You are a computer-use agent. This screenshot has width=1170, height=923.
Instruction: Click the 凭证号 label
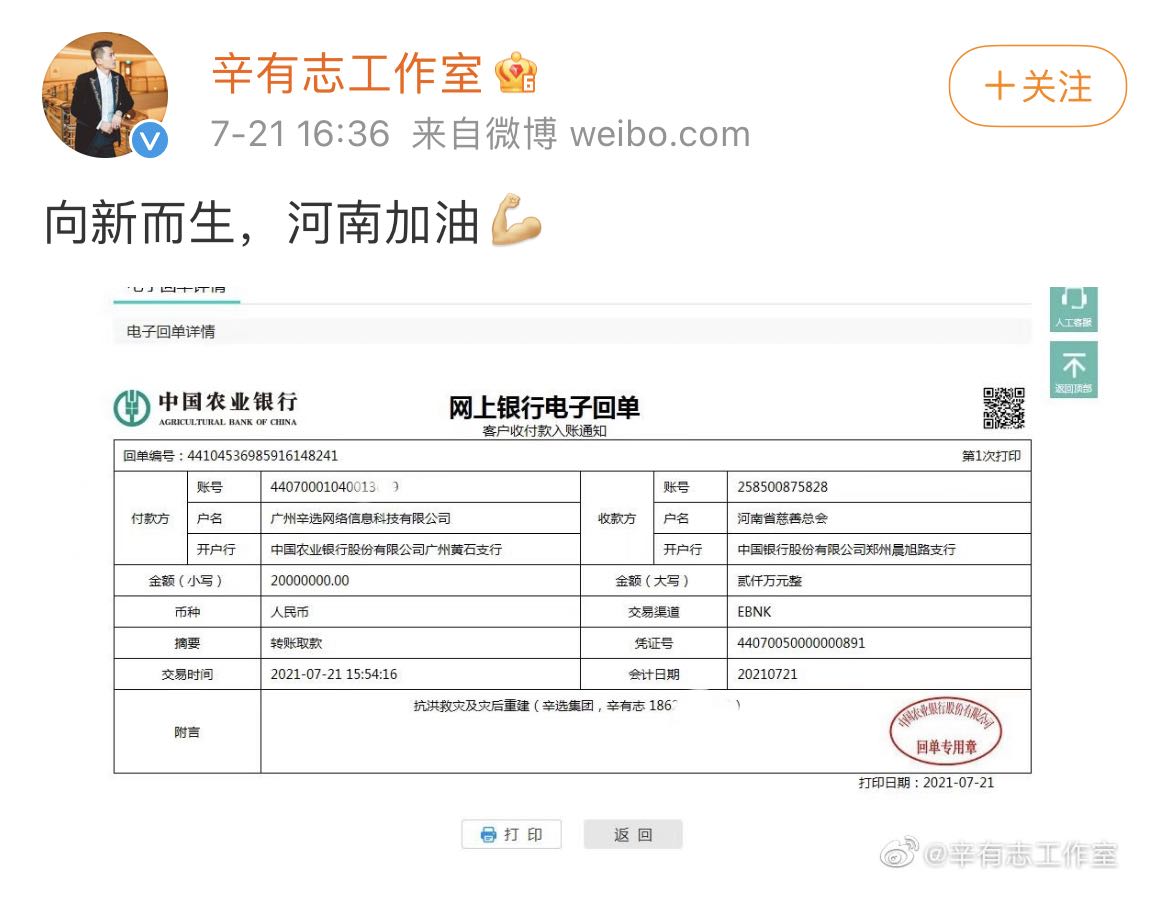(654, 643)
